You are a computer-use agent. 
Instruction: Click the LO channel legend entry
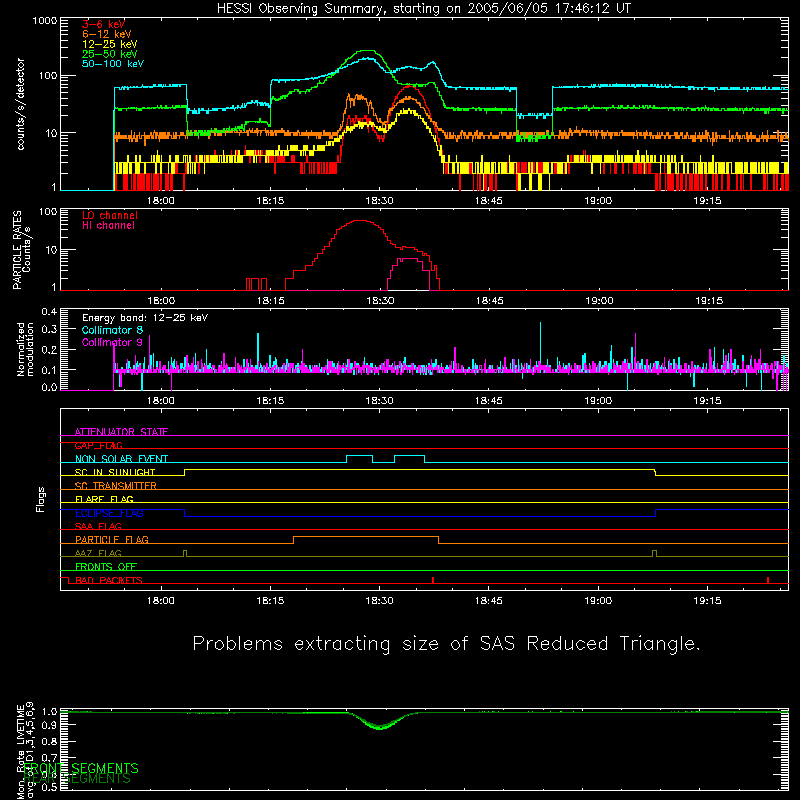click(110, 215)
